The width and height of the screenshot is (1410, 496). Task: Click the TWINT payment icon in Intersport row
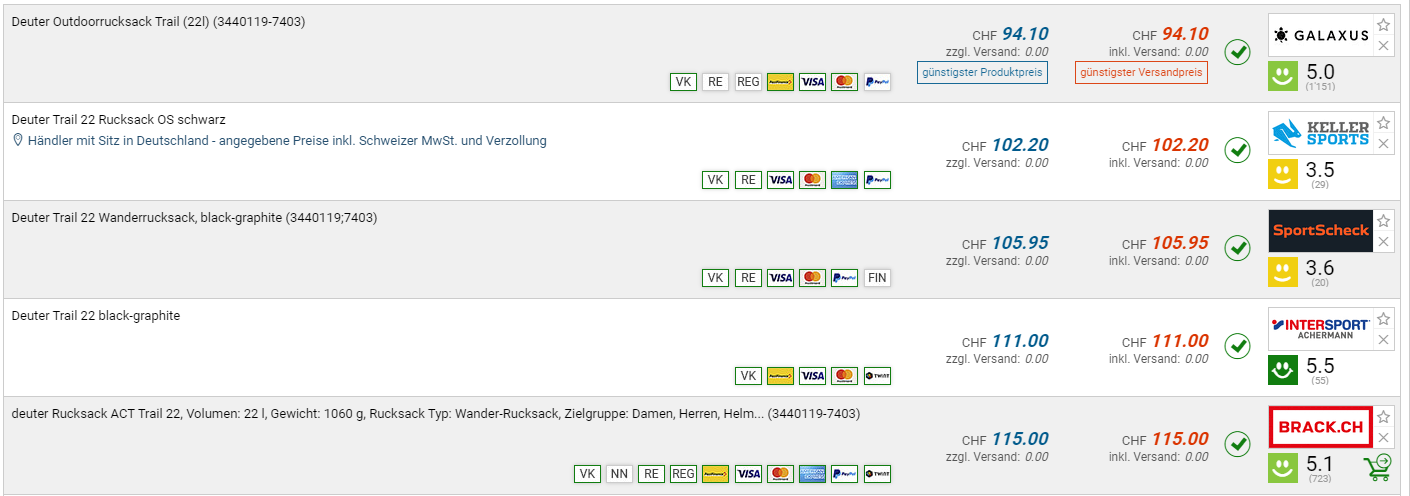click(877, 376)
